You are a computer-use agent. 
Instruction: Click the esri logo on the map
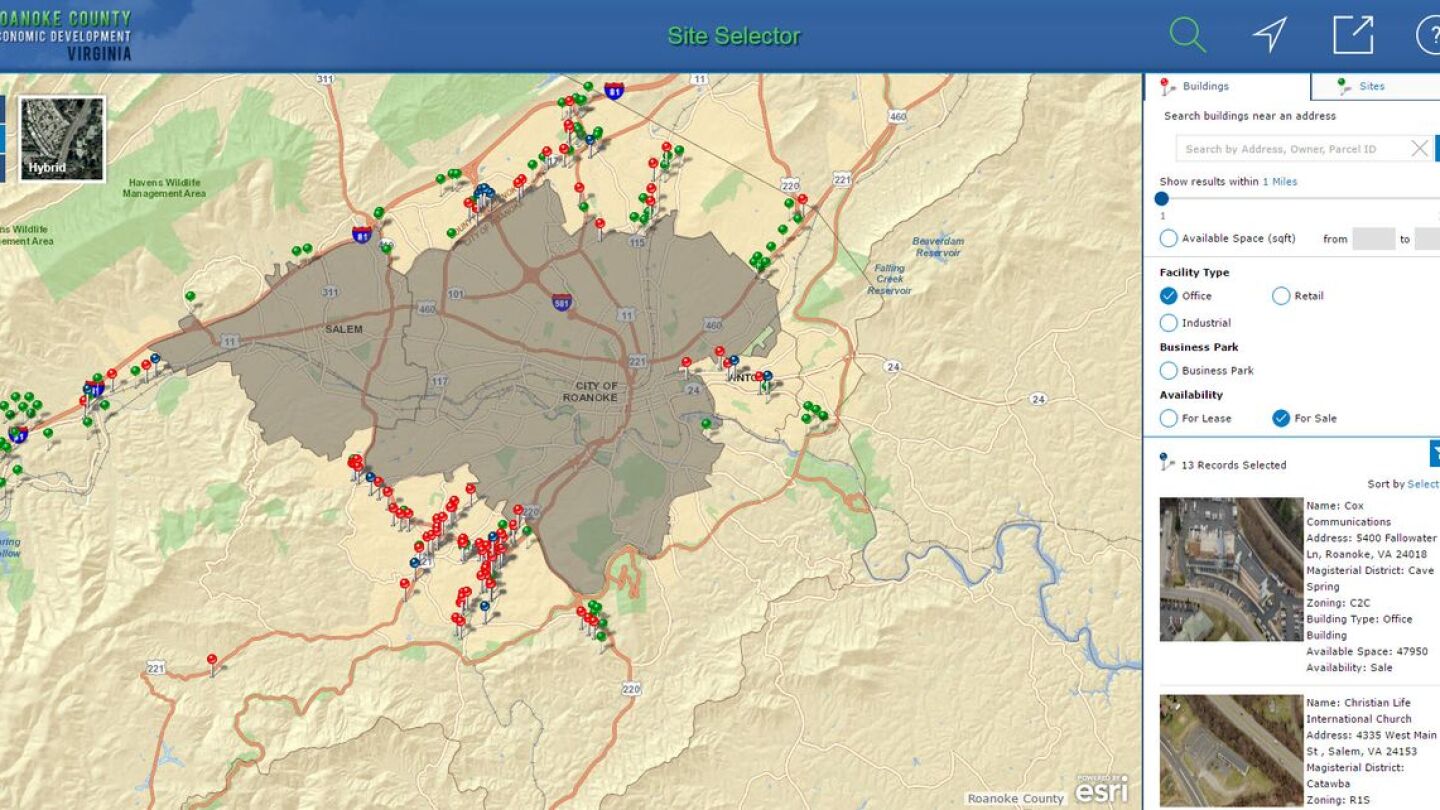(1101, 788)
